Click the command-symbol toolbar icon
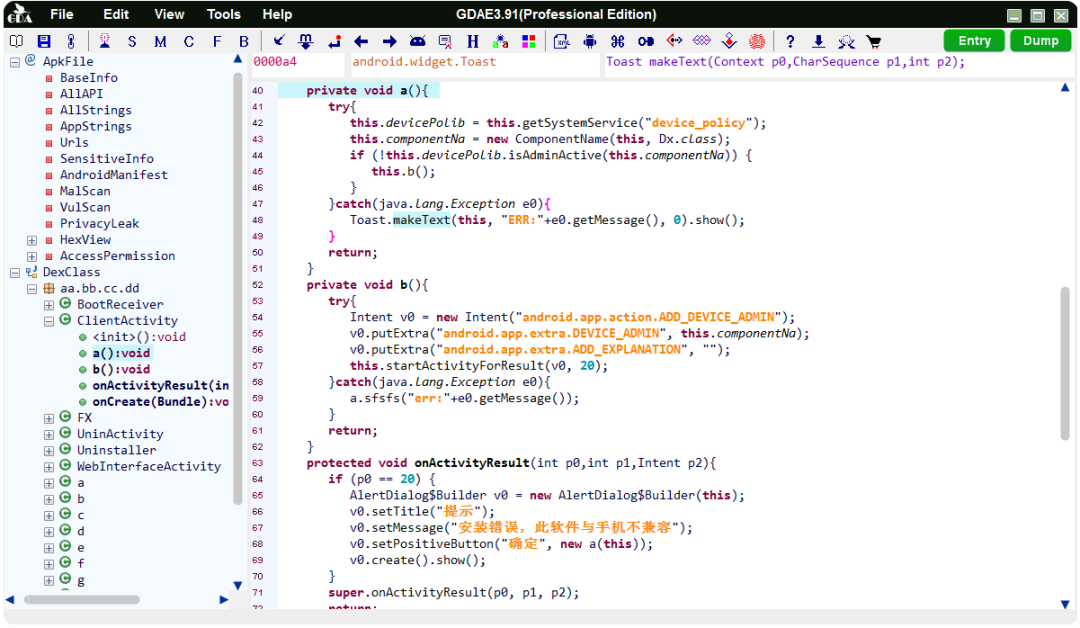This screenshot has width=1080, height=628. pyautogui.click(x=617, y=41)
